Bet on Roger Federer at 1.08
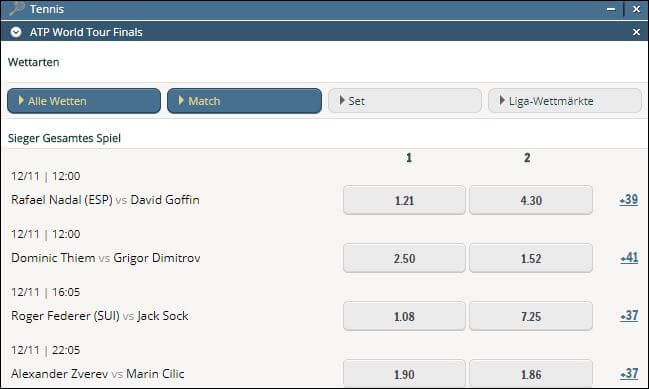This screenshot has height=389, width=649. (x=404, y=316)
